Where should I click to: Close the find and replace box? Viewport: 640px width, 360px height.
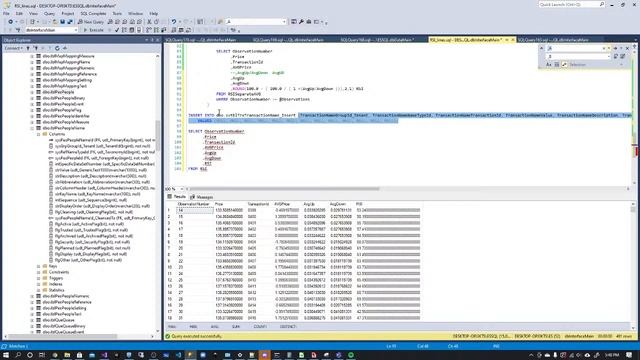627,48
